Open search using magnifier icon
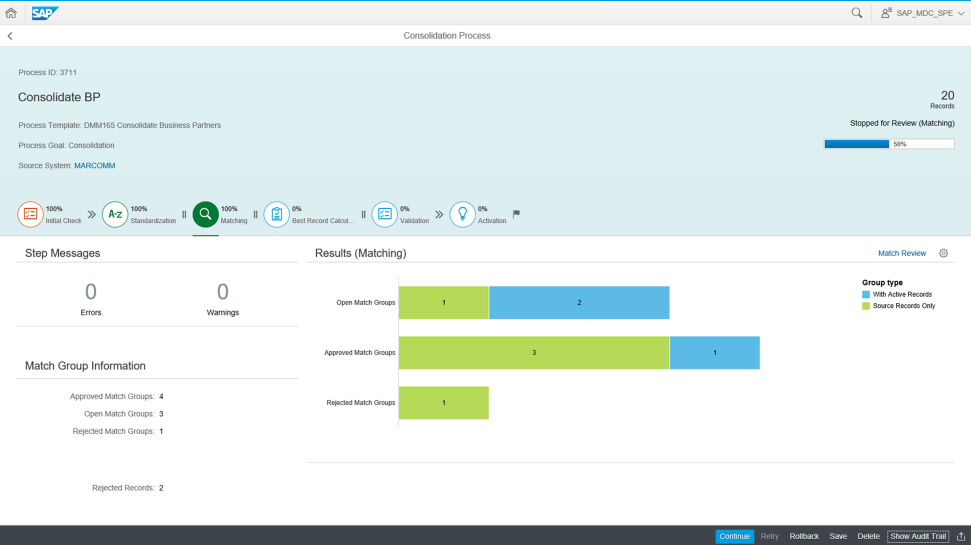The width and height of the screenshot is (971, 545). [x=857, y=13]
